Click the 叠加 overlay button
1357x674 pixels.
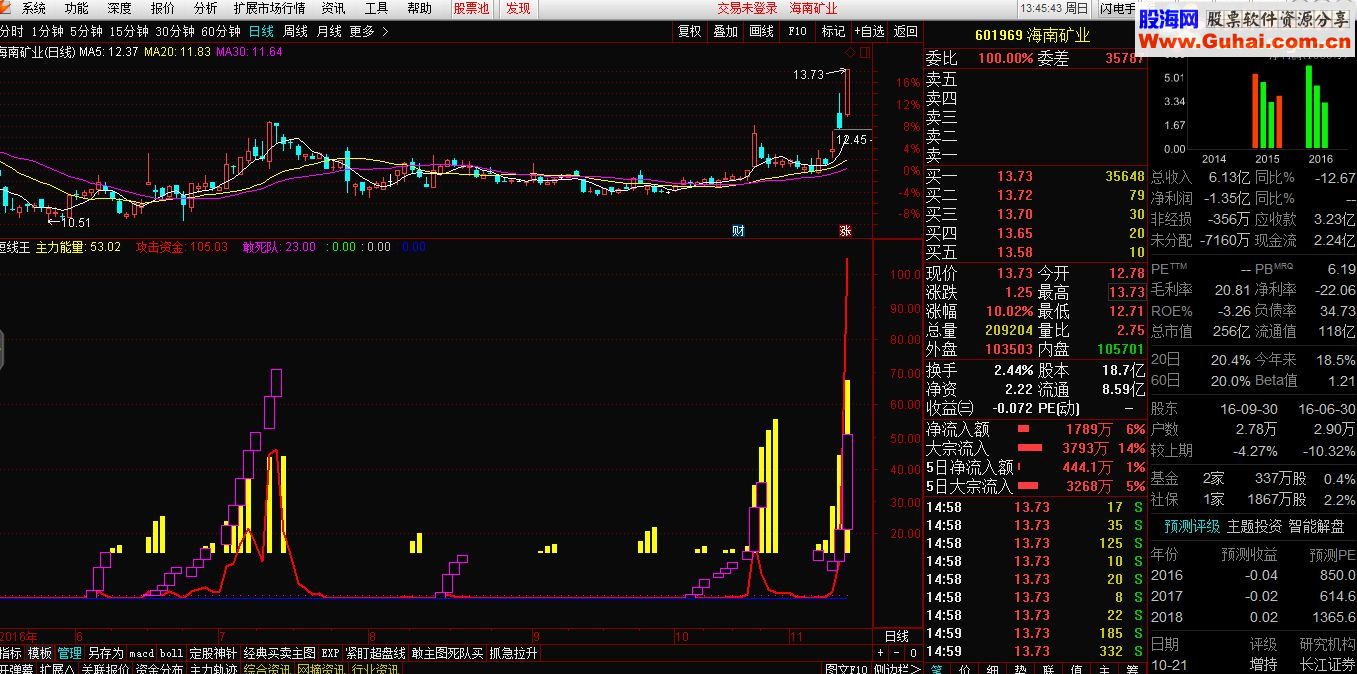point(725,31)
